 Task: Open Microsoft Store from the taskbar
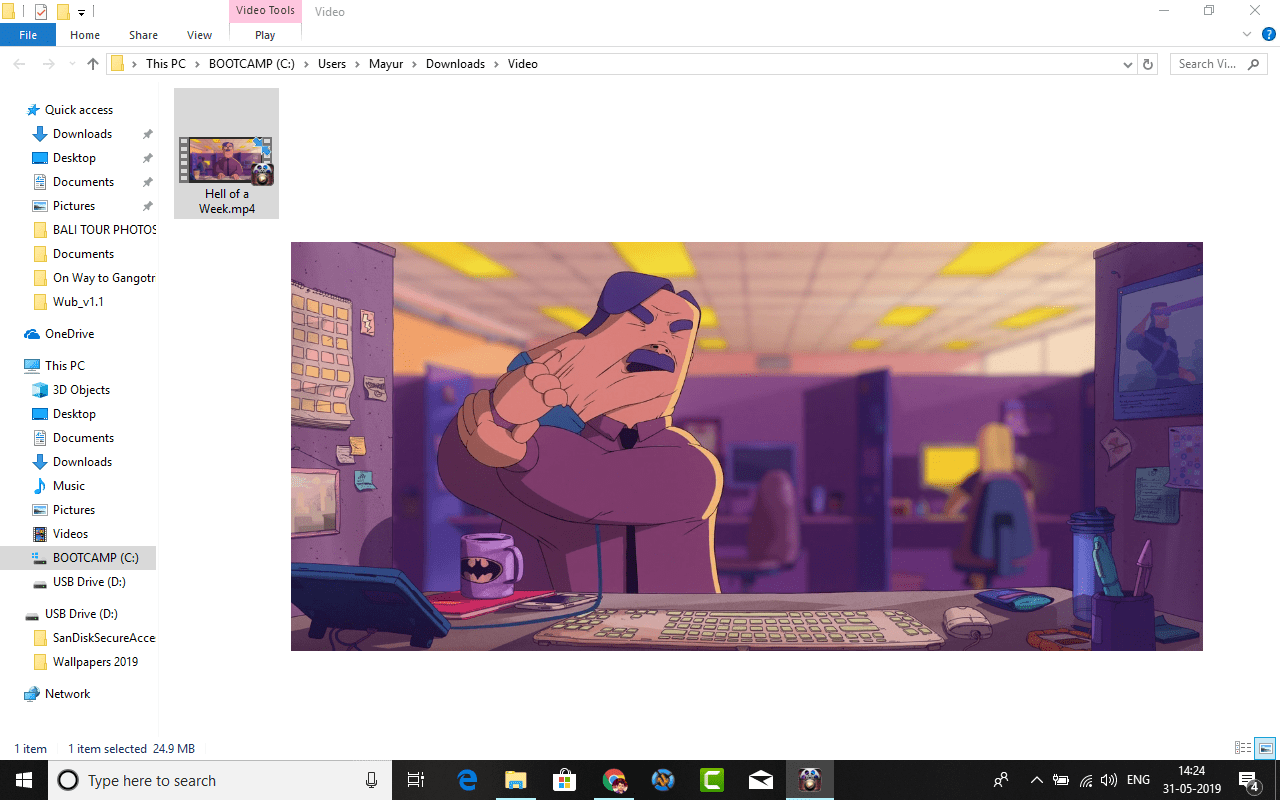click(565, 780)
